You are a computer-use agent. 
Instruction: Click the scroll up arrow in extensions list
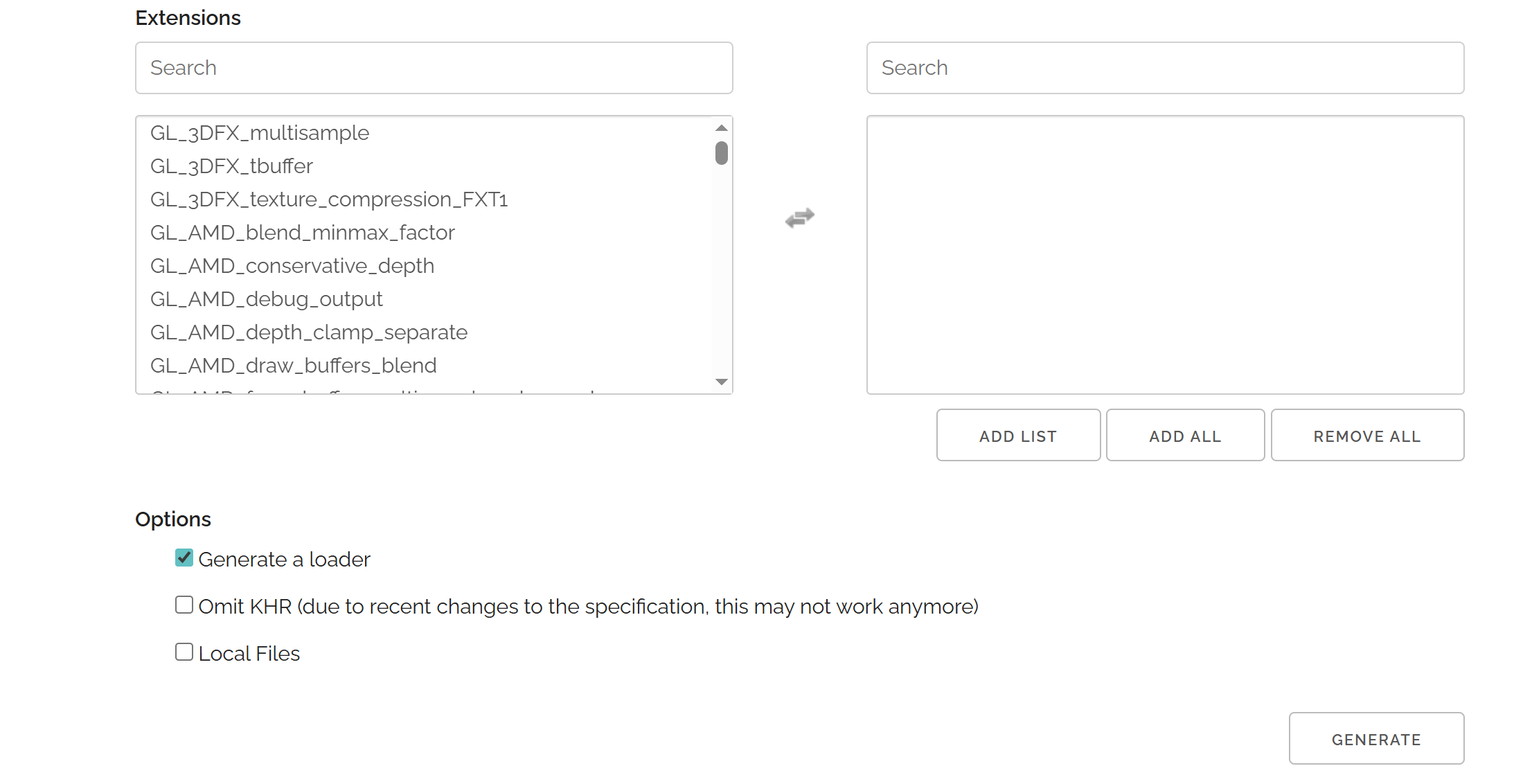722,128
